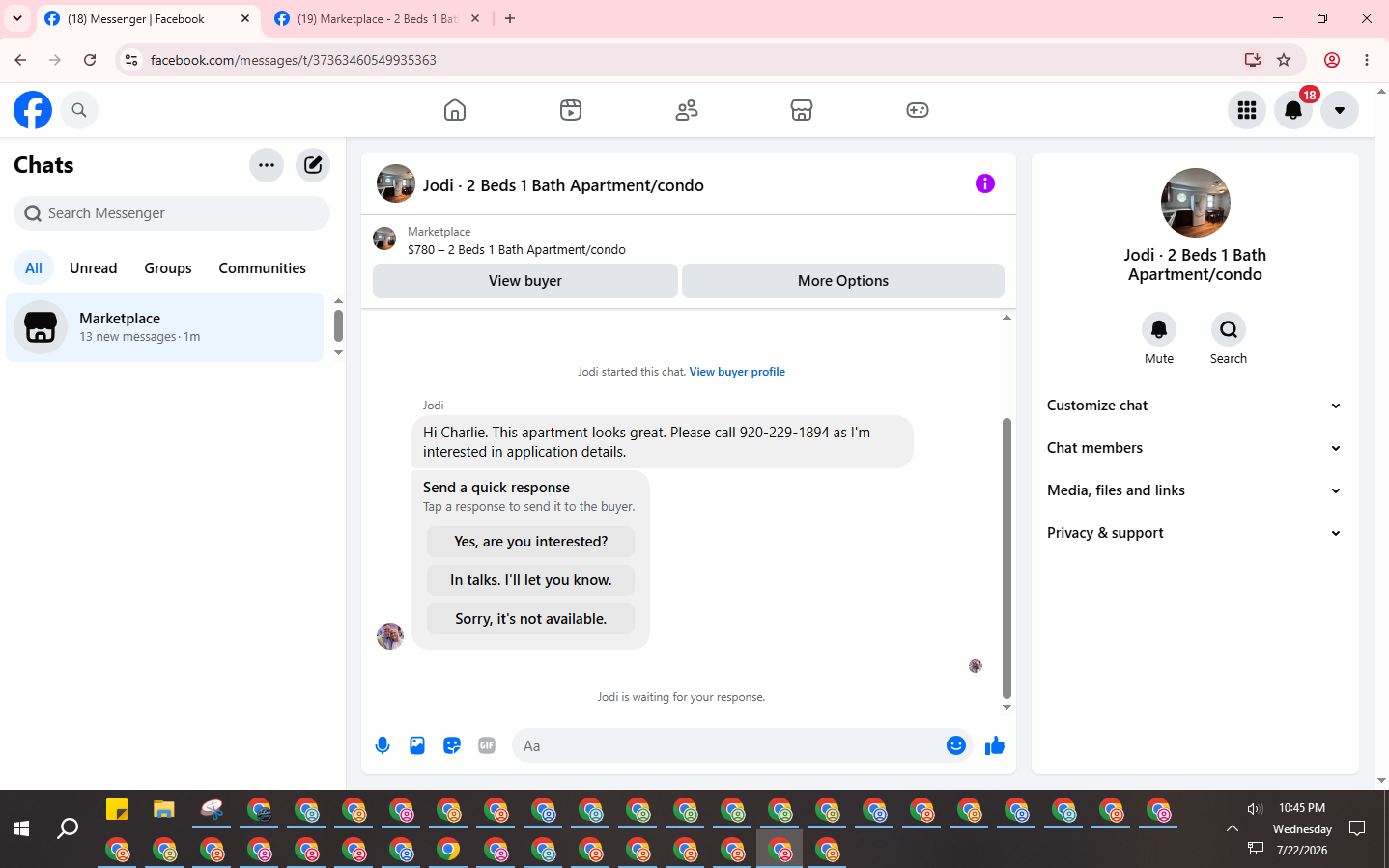Viewport: 1389px width, 868px height.
Task: Click the conversation scrollbar
Action: click(1006, 558)
